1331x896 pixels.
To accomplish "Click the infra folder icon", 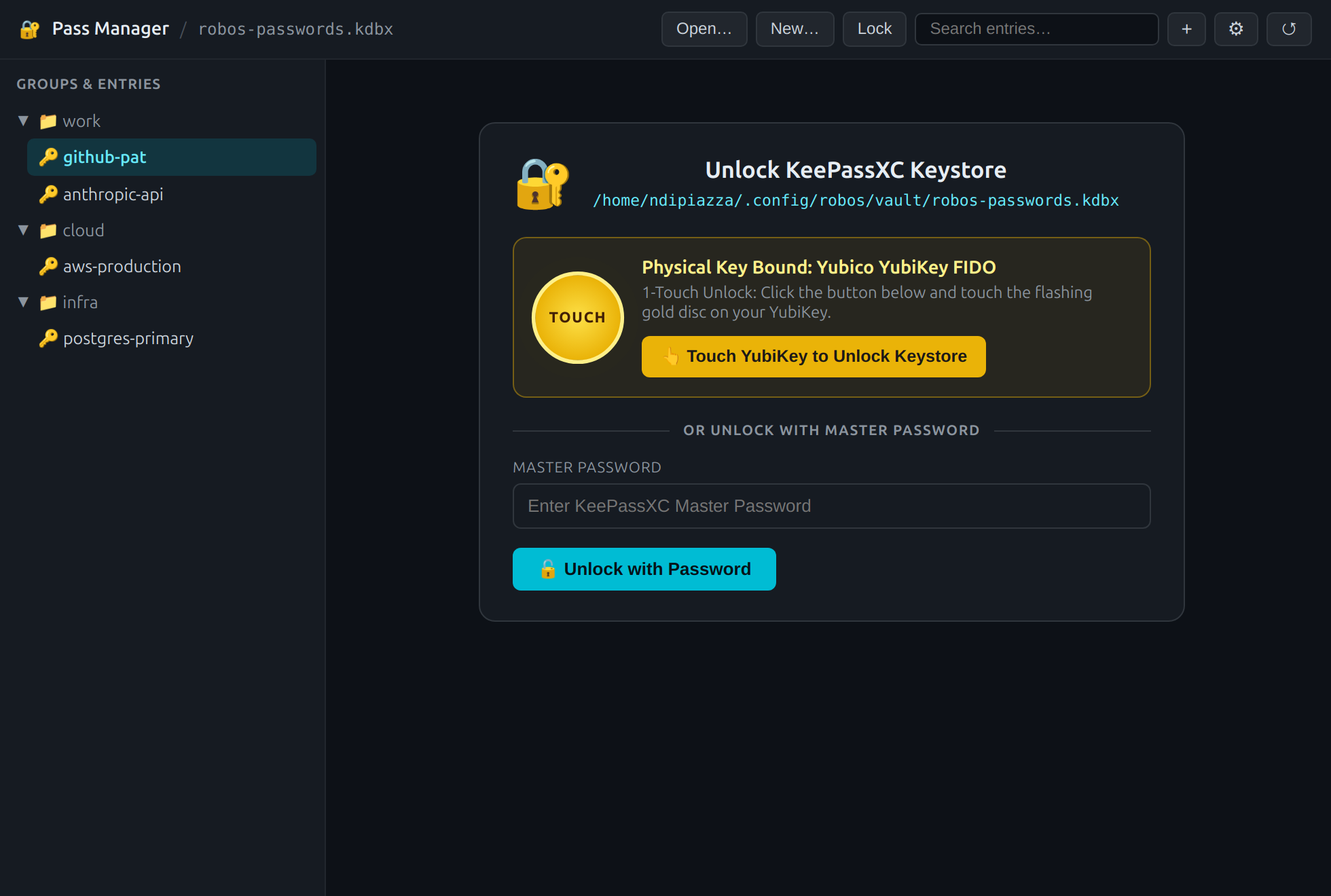I will click(48, 303).
